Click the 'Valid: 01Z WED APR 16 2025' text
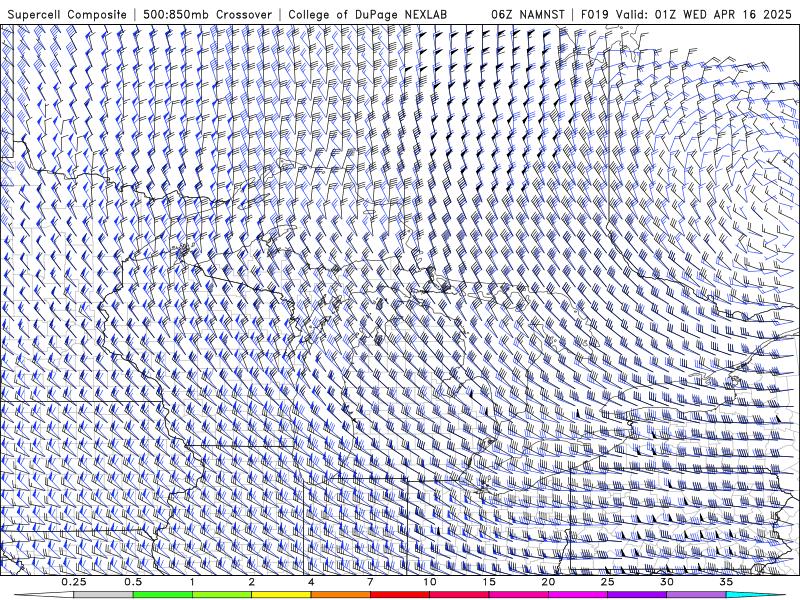Screen dimensions: 800x600 coord(704,15)
